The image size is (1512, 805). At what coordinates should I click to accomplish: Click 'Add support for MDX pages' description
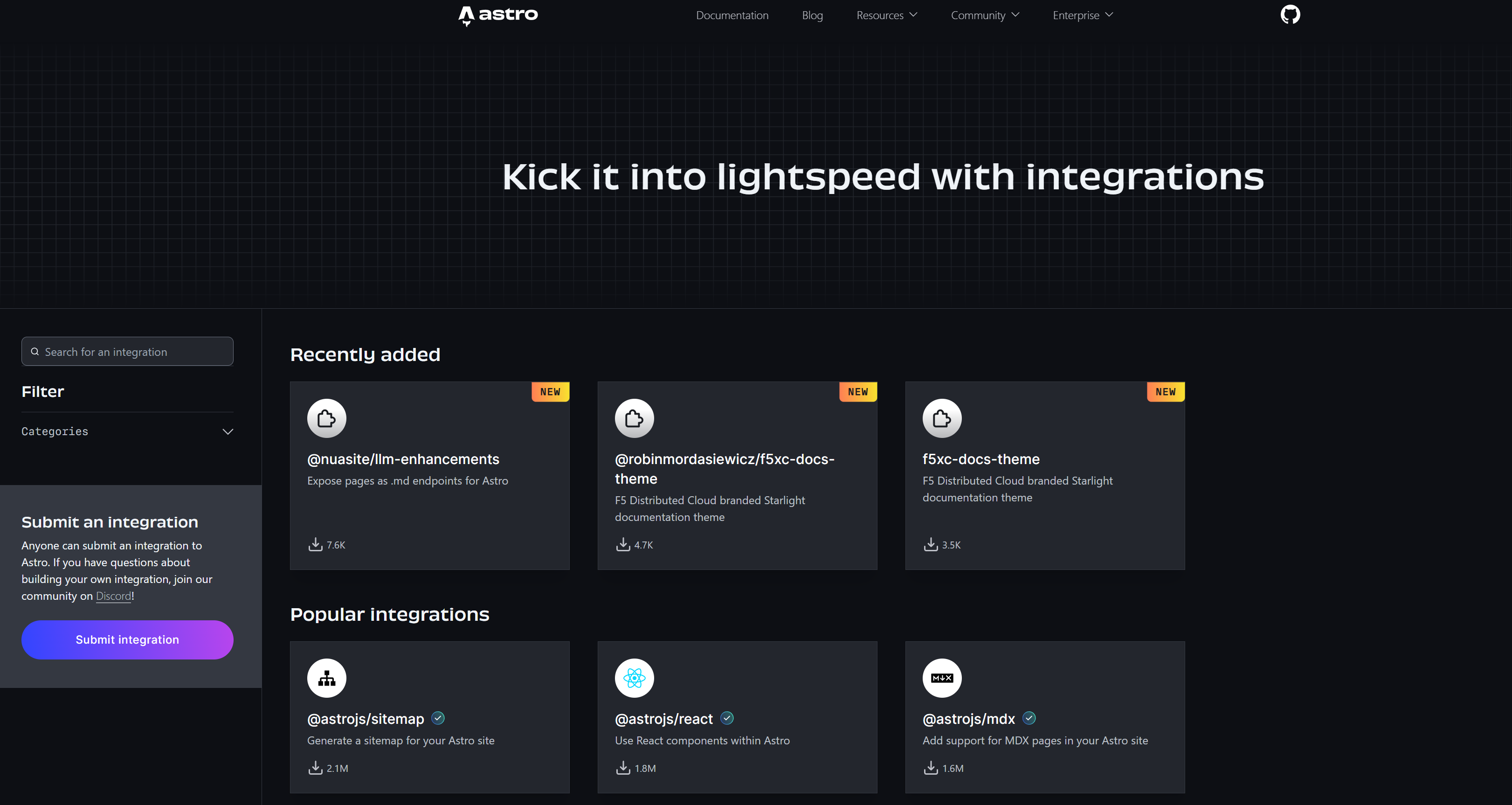[1035, 741]
